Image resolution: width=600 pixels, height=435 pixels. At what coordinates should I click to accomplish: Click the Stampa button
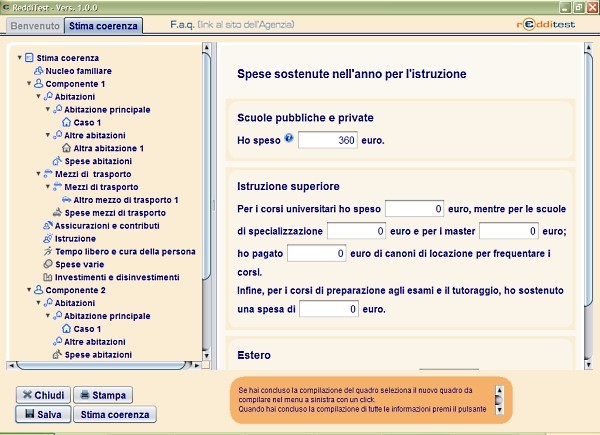pyautogui.click(x=103, y=395)
